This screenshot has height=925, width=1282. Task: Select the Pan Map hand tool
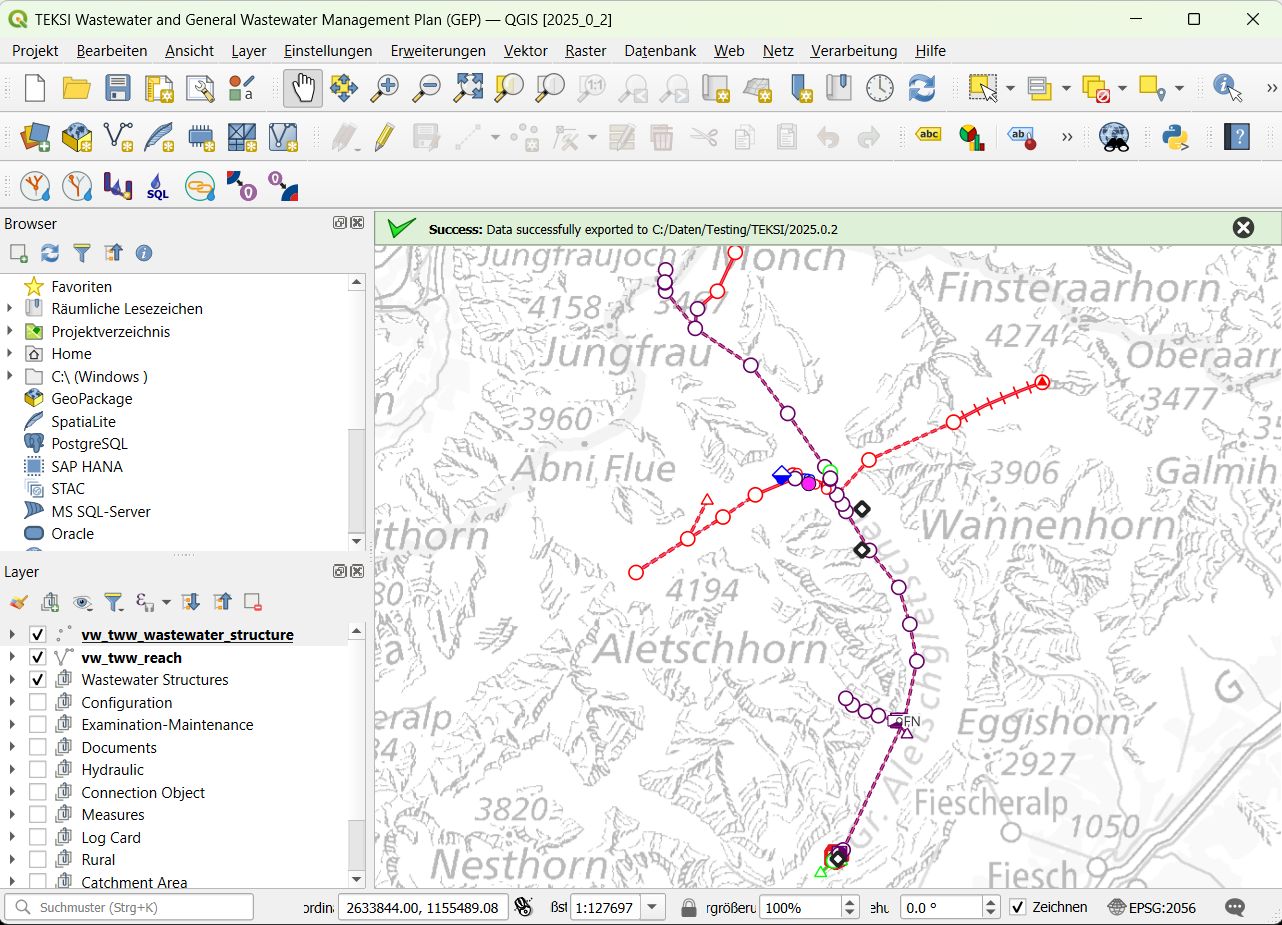(x=303, y=88)
